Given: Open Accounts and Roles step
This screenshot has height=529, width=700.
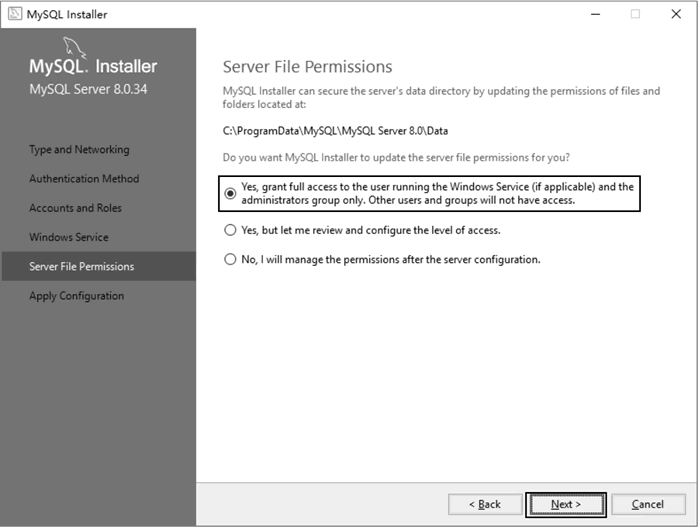Looking at the screenshot, I should coord(75,208).
